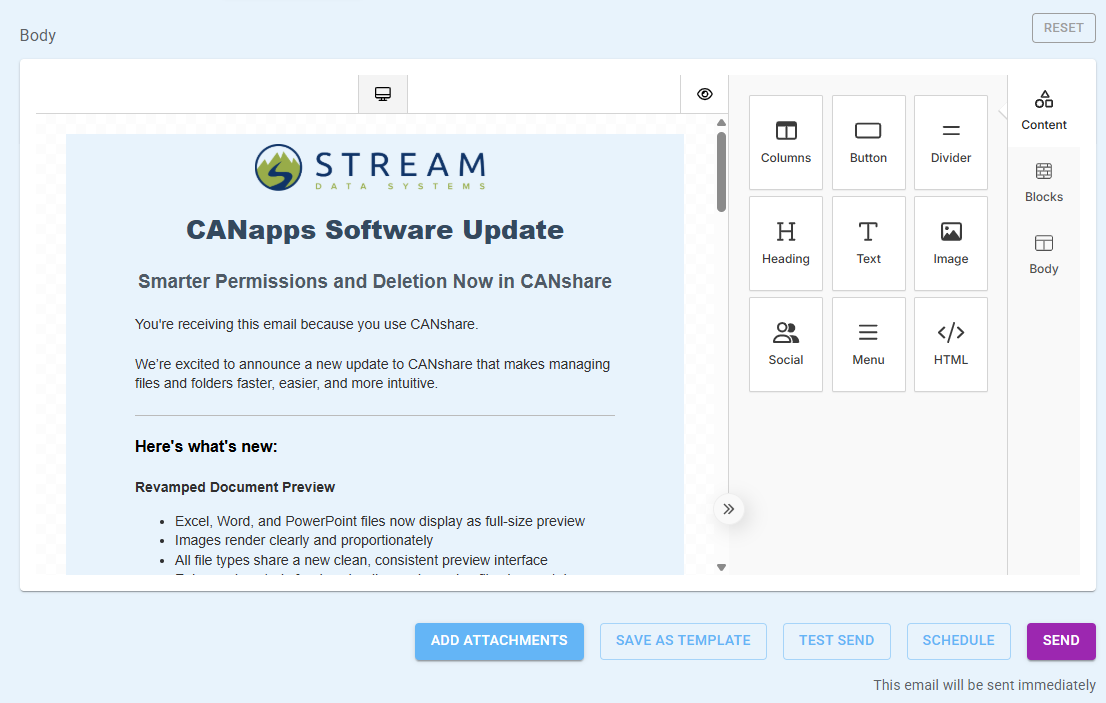Viewport: 1106px width, 703px height.
Task: Toggle desktop preview mode
Action: click(382, 93)
